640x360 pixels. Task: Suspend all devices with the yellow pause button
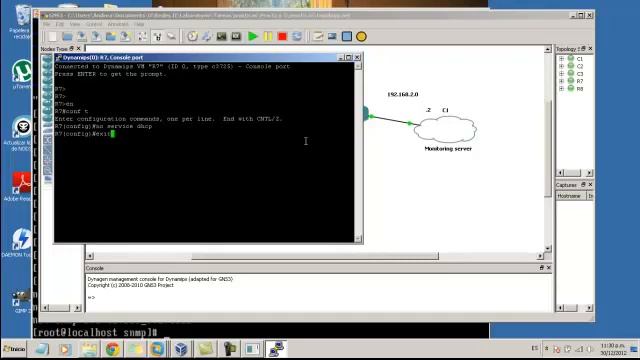[x=268, y=37]
